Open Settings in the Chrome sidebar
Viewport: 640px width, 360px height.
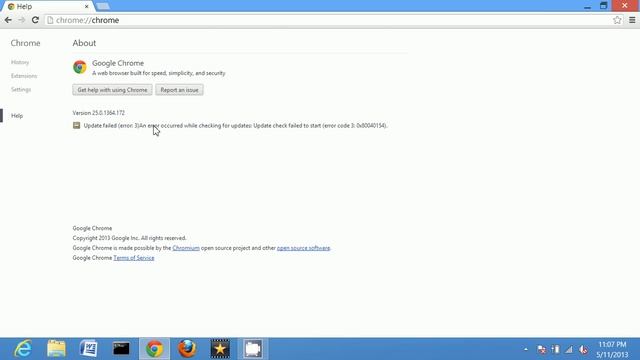point(21,89)
